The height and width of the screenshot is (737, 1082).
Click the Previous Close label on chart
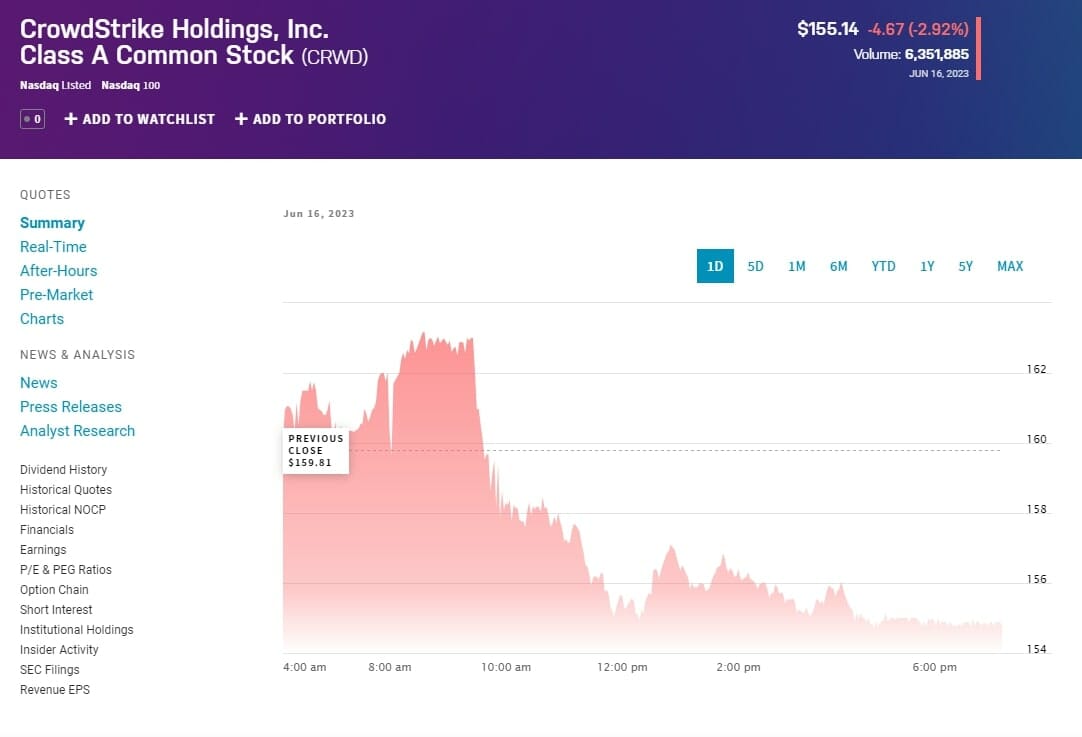click(x=316, y=450)
